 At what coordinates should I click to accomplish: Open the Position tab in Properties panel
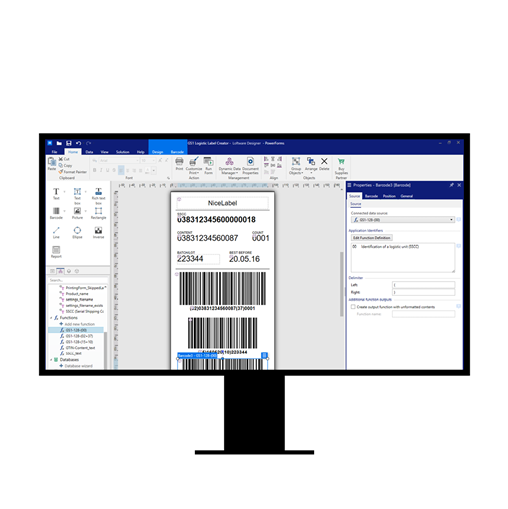(x=389, y=196)
